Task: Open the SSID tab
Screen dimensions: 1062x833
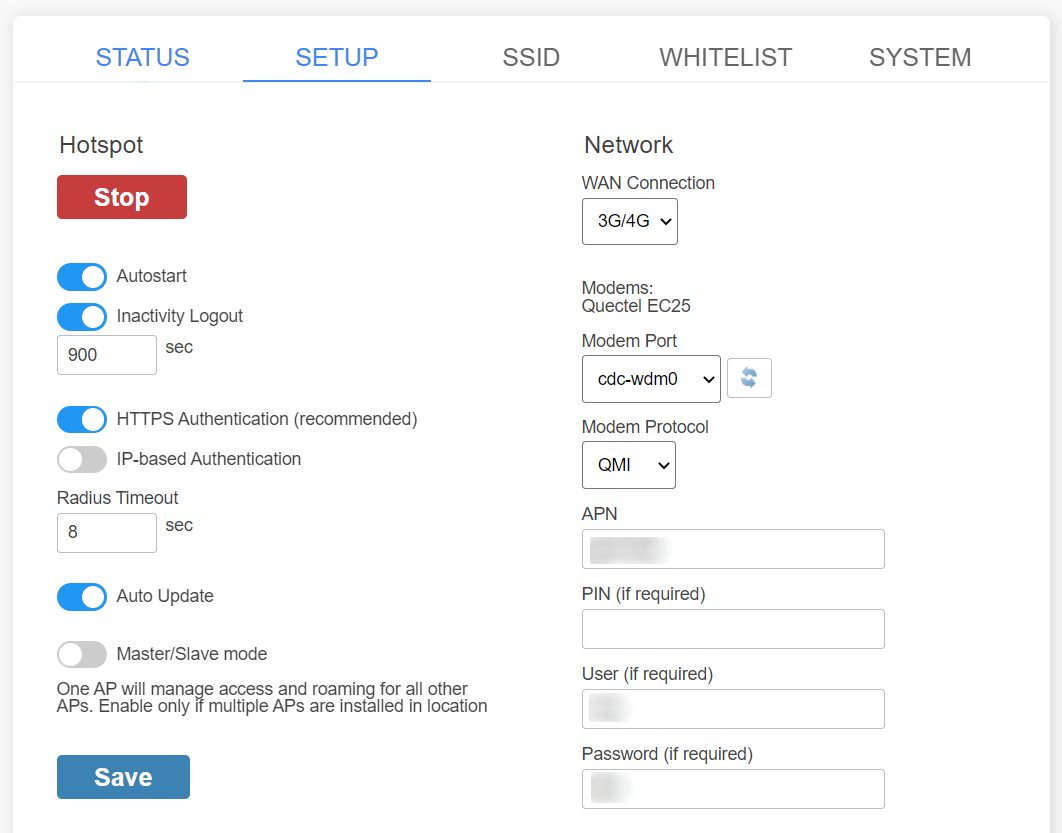Action: 531,57
